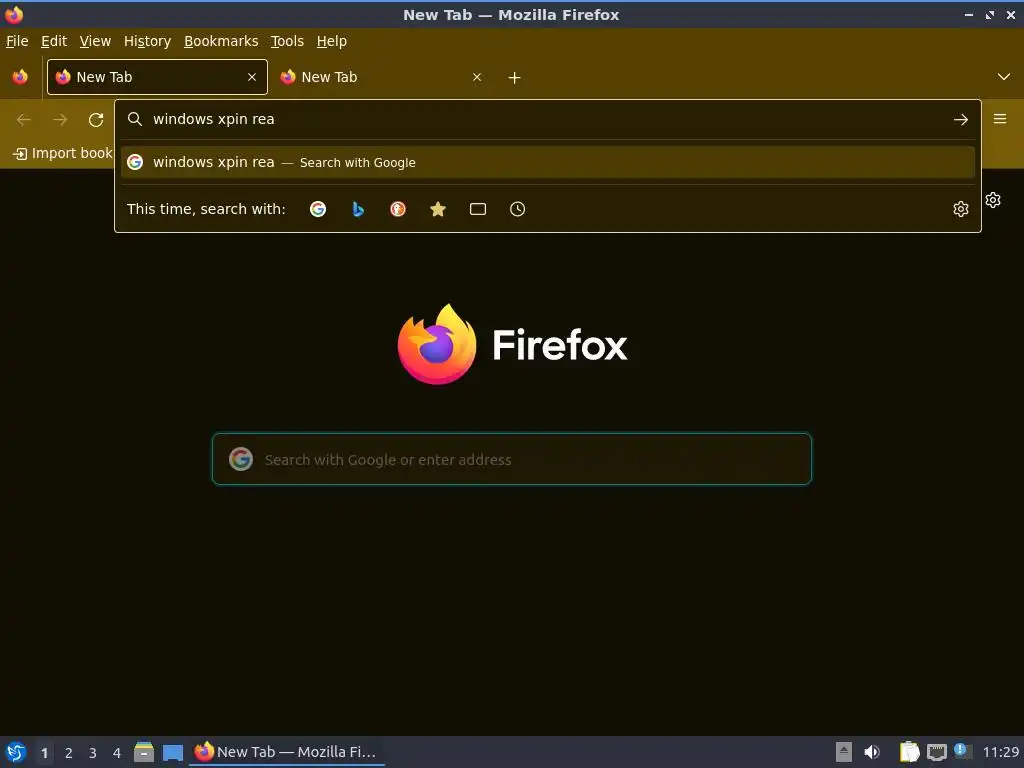The image size is (1024, 768).
Task: Open new tab page customize gear
Action: pos(993,200)
